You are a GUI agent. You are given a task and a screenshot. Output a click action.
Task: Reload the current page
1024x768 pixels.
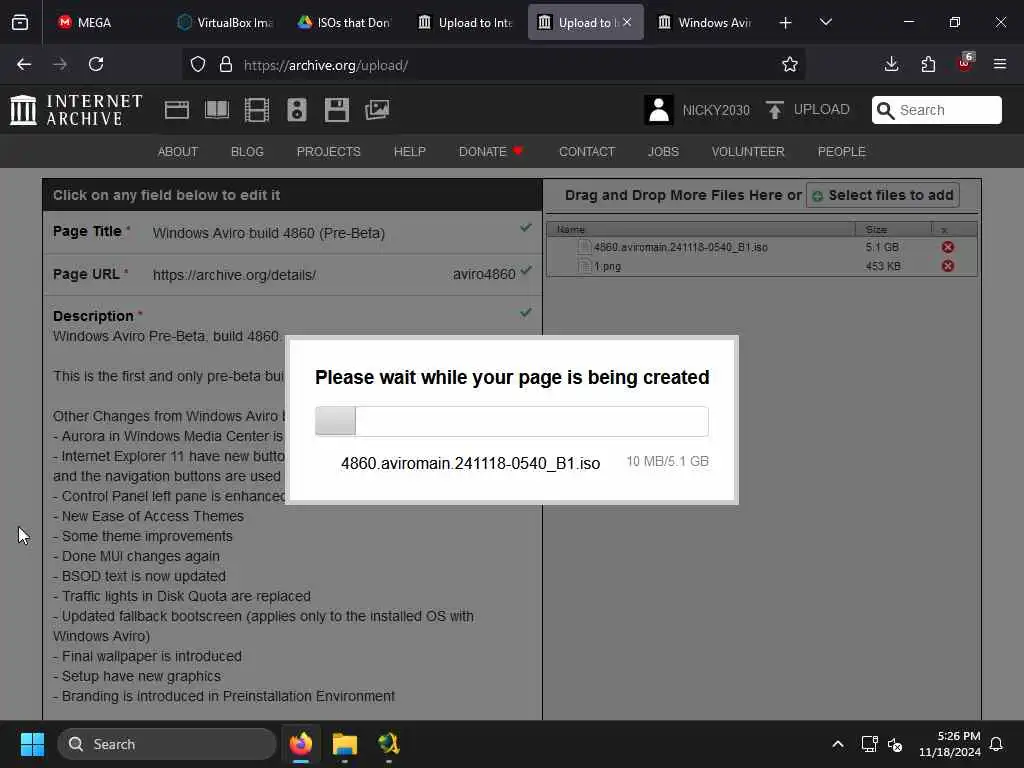(x=96, y=64)
